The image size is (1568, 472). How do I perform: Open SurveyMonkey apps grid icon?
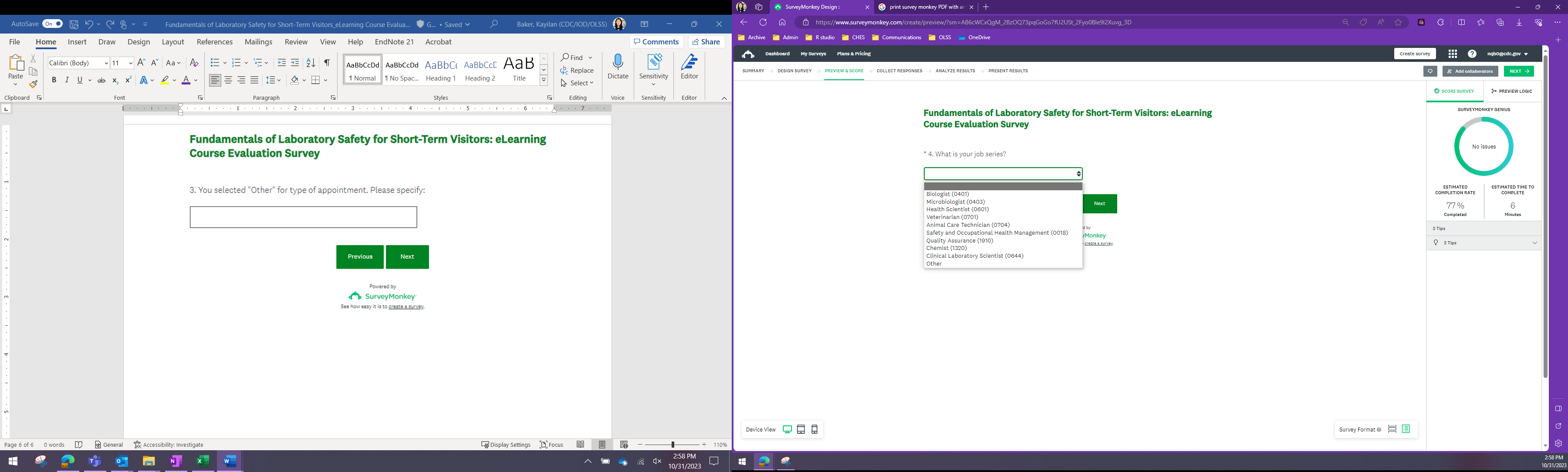click(1452, 54)
